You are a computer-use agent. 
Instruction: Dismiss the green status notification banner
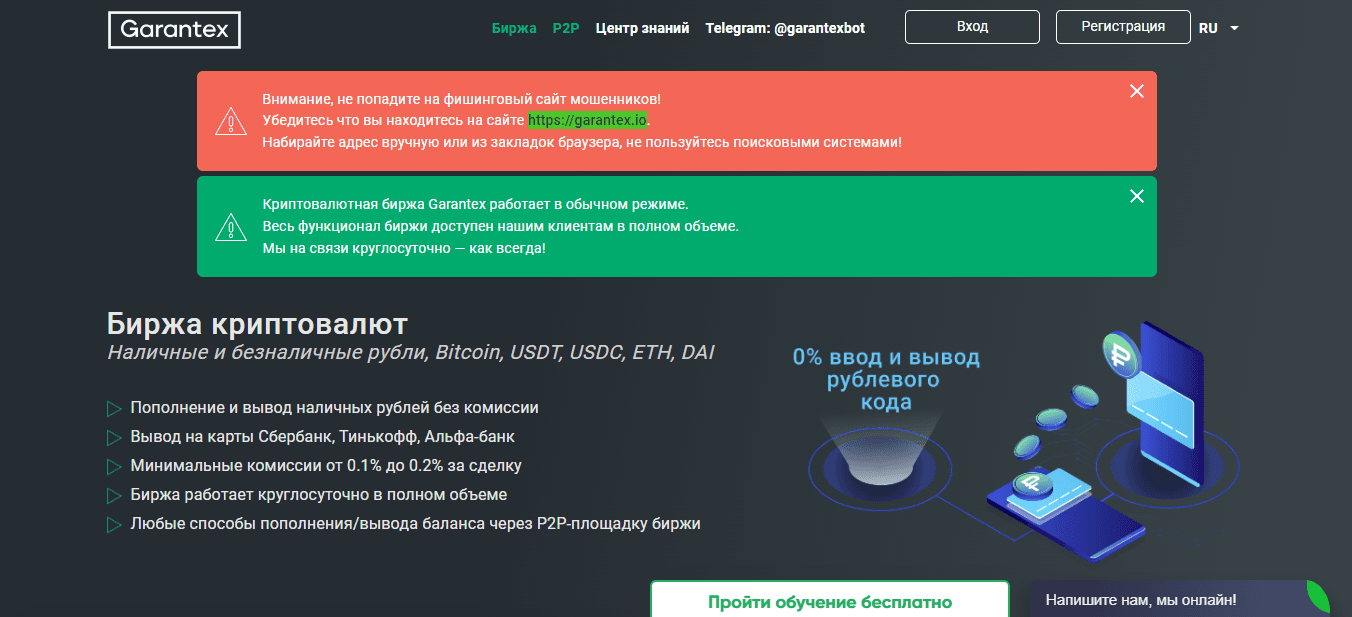1136,196
